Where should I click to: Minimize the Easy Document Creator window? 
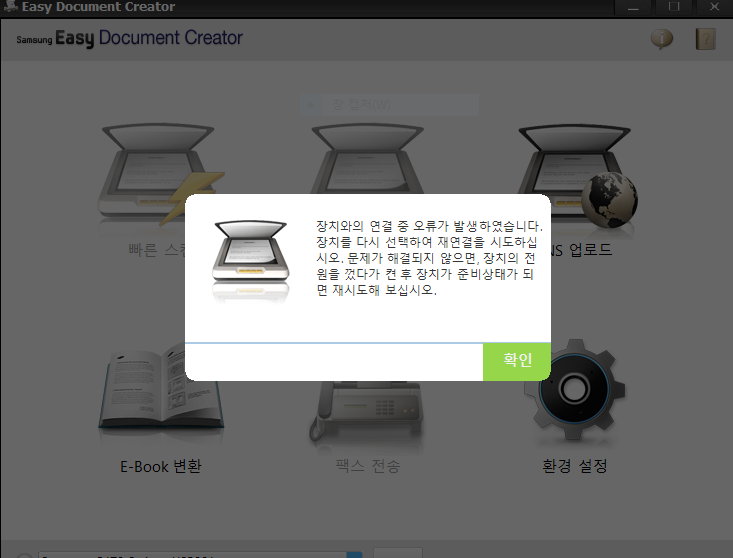(633, 7)
